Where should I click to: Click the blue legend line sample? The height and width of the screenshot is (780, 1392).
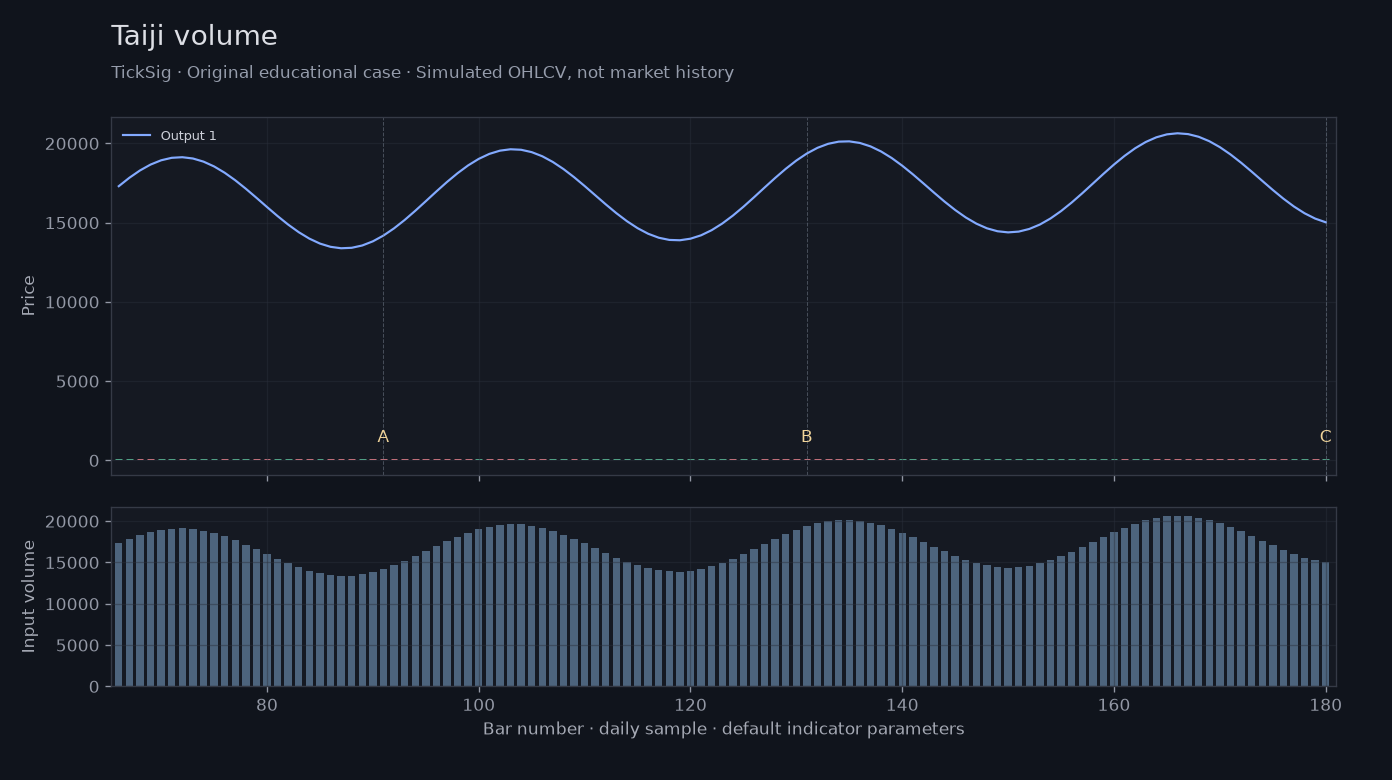[x=136, y=136]
